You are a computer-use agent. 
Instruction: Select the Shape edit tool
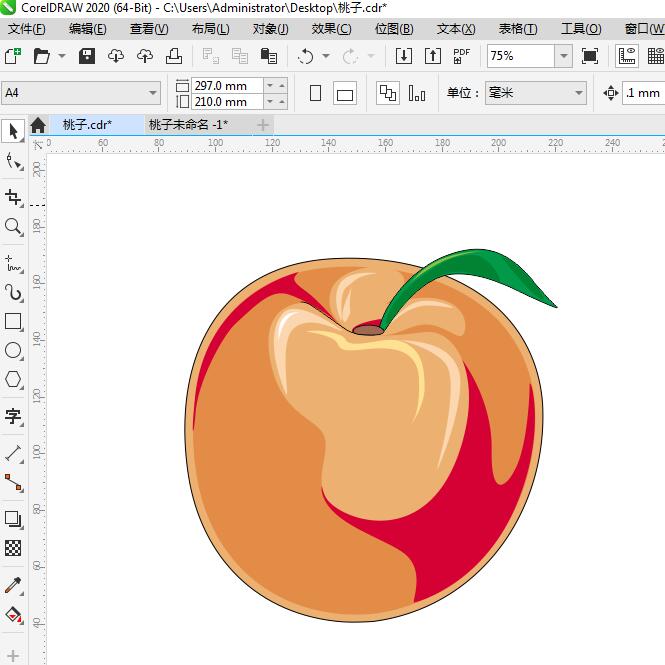pos(13,162)
